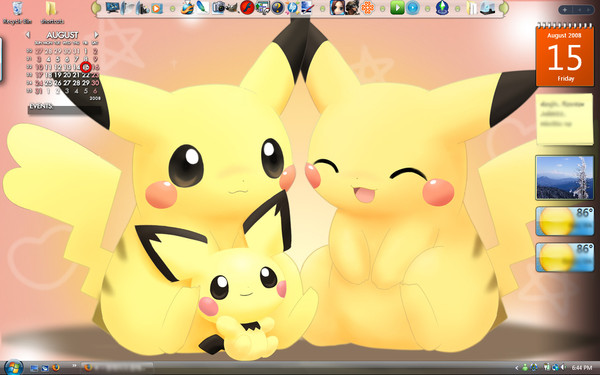
Task: Launch GIMP from the dock
Action: 232,8
